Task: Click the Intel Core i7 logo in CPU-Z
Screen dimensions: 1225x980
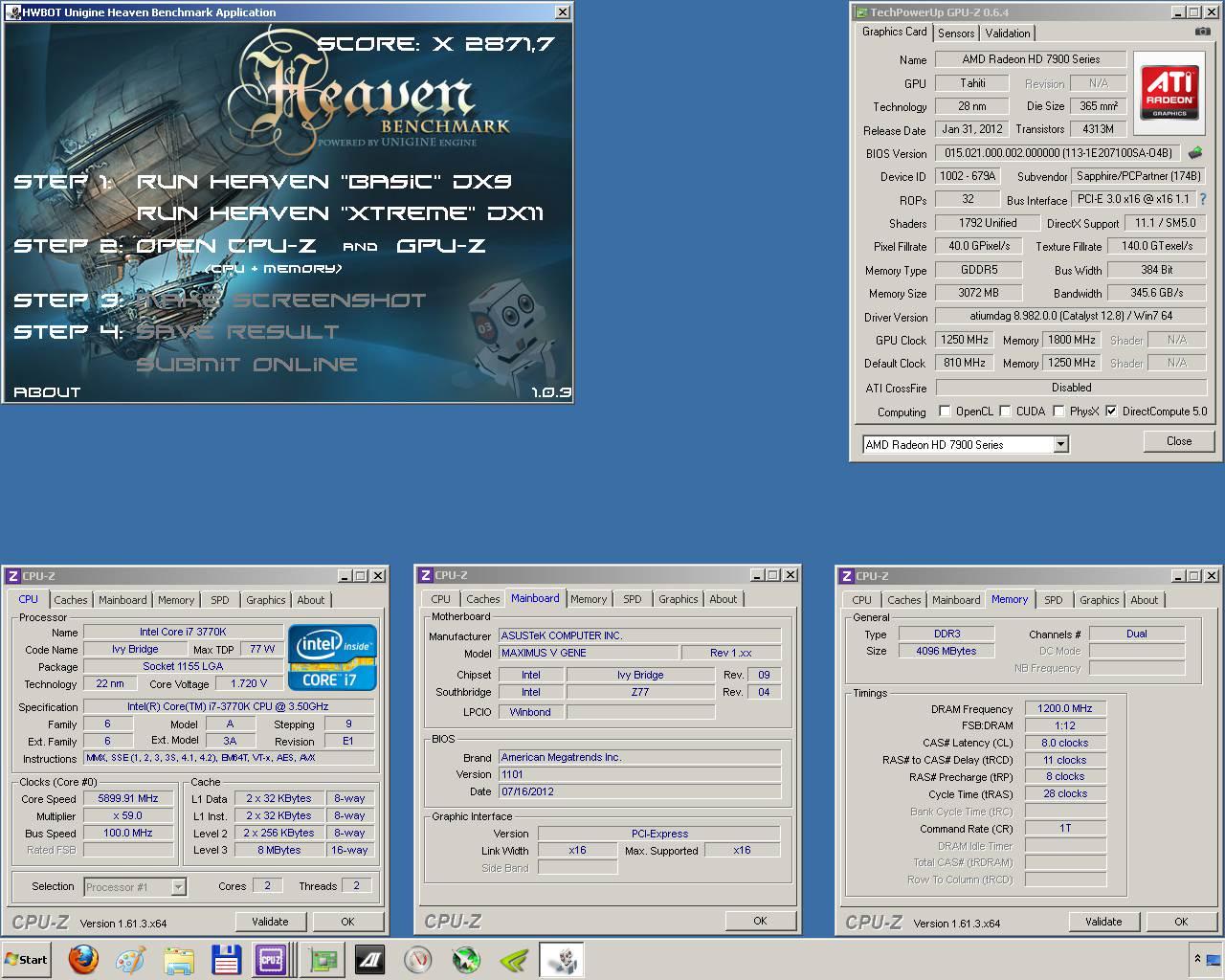Action: pos(332,657)
